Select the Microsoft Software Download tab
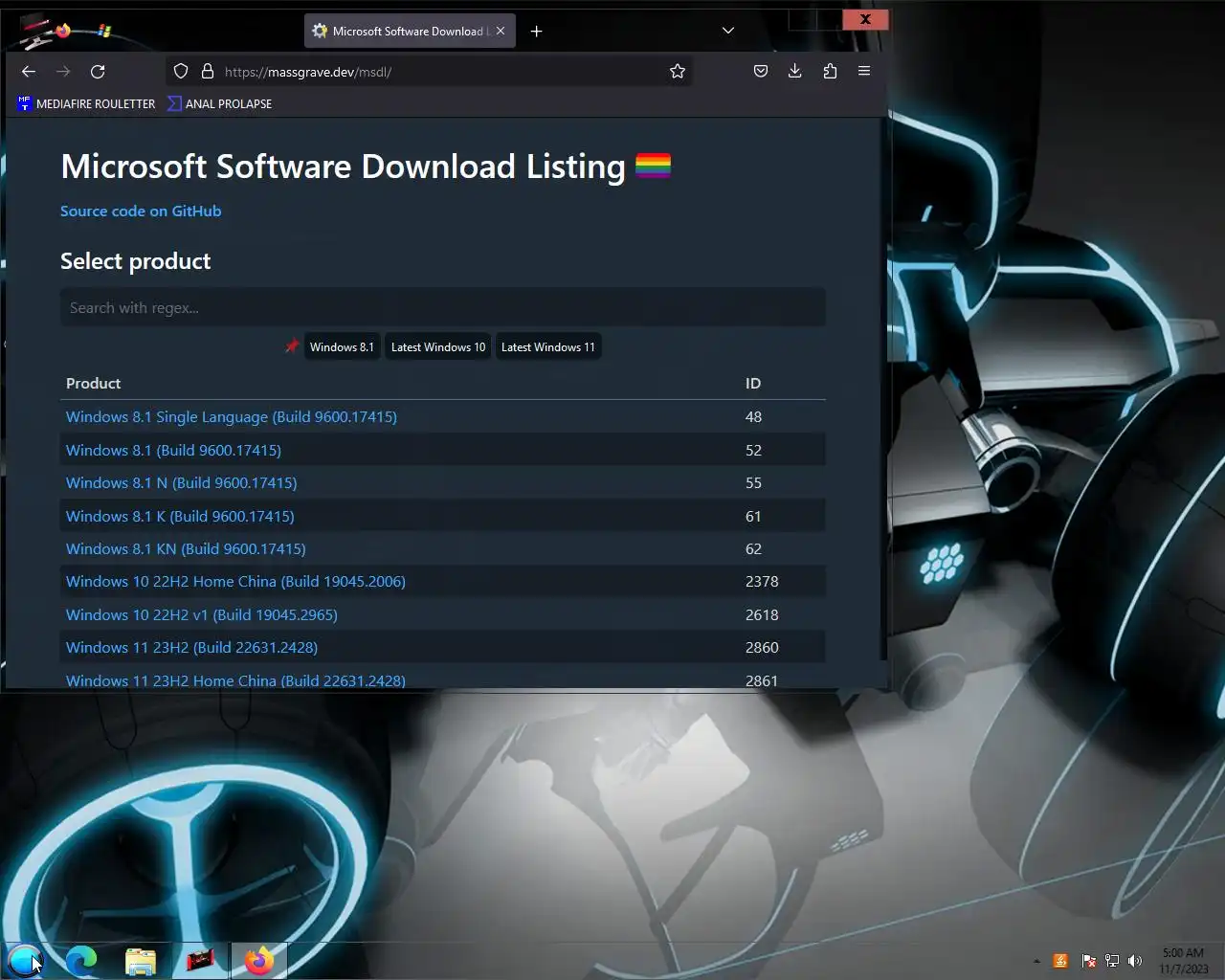The width and height of the screenshot is (1225, 980). [x=411, y=32]
